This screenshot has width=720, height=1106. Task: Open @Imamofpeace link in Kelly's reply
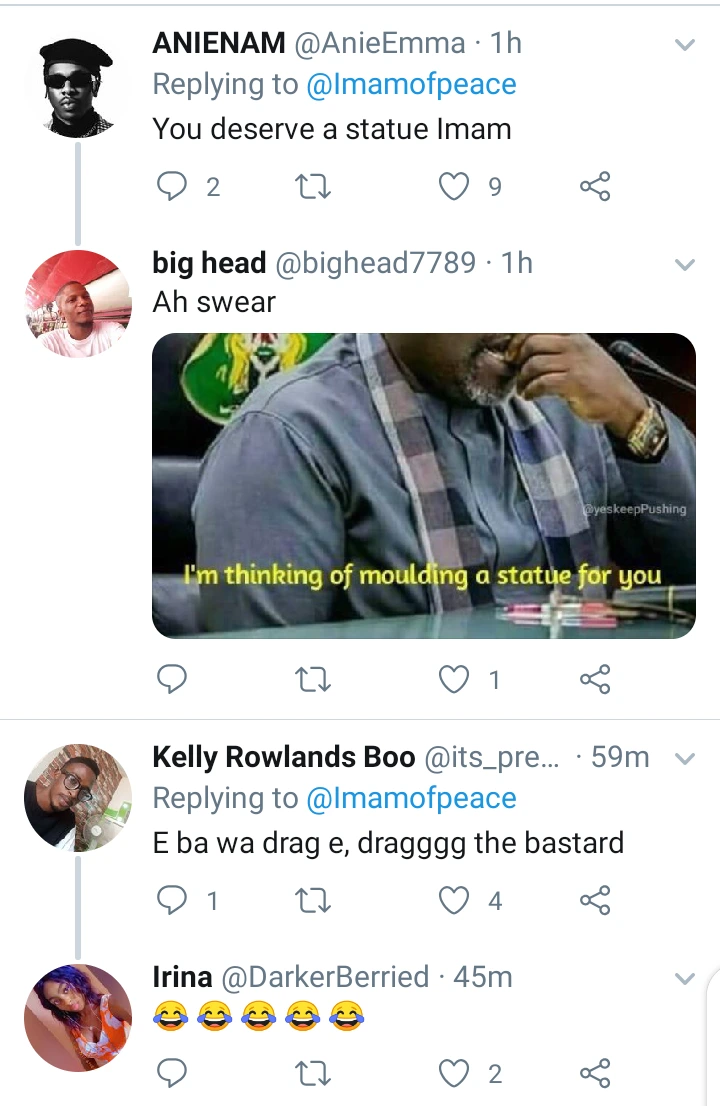click(x=411, y=798)
